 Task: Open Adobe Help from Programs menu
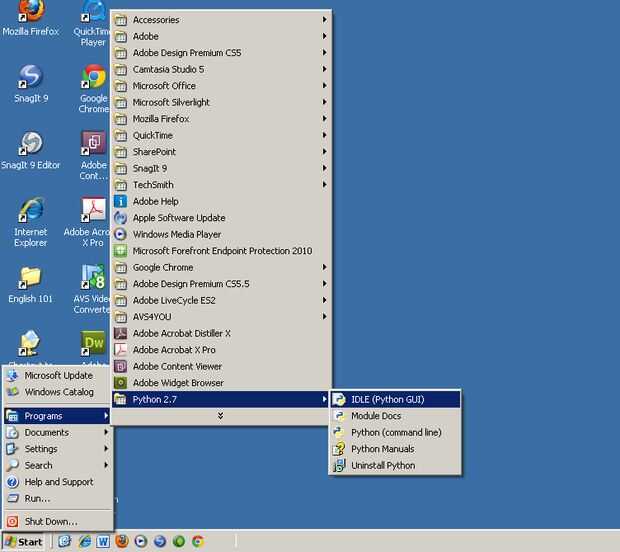pos(221,201)
